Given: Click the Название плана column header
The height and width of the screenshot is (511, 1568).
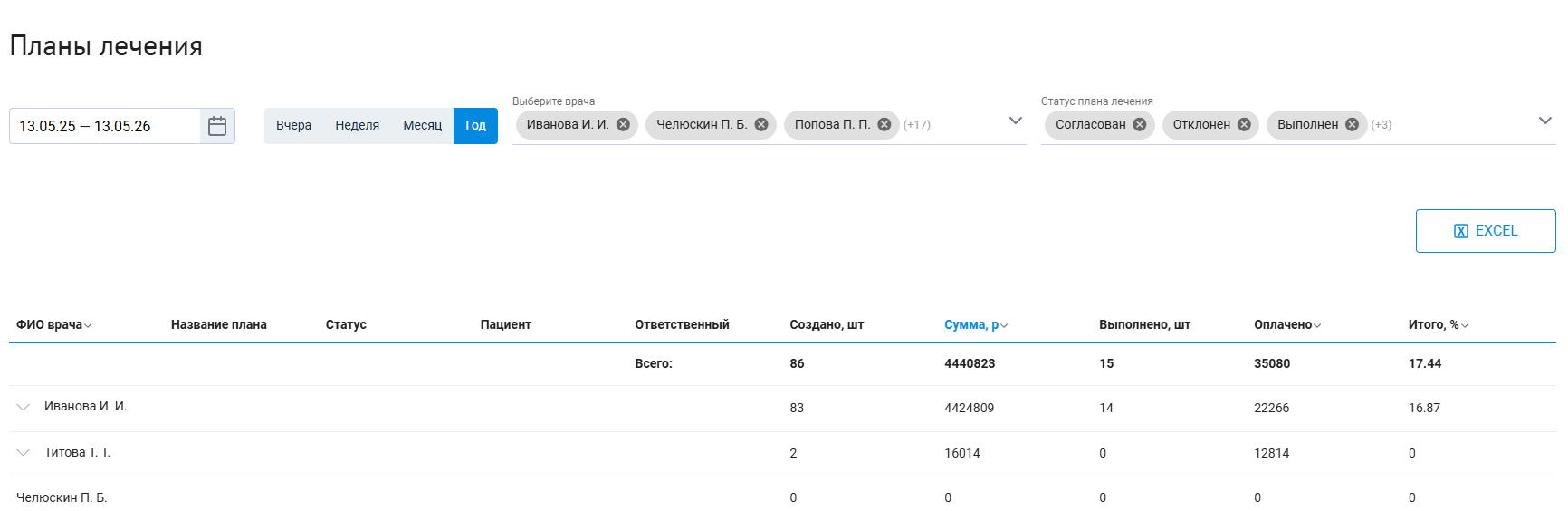Looking at the screenshot, I should 219,324.
